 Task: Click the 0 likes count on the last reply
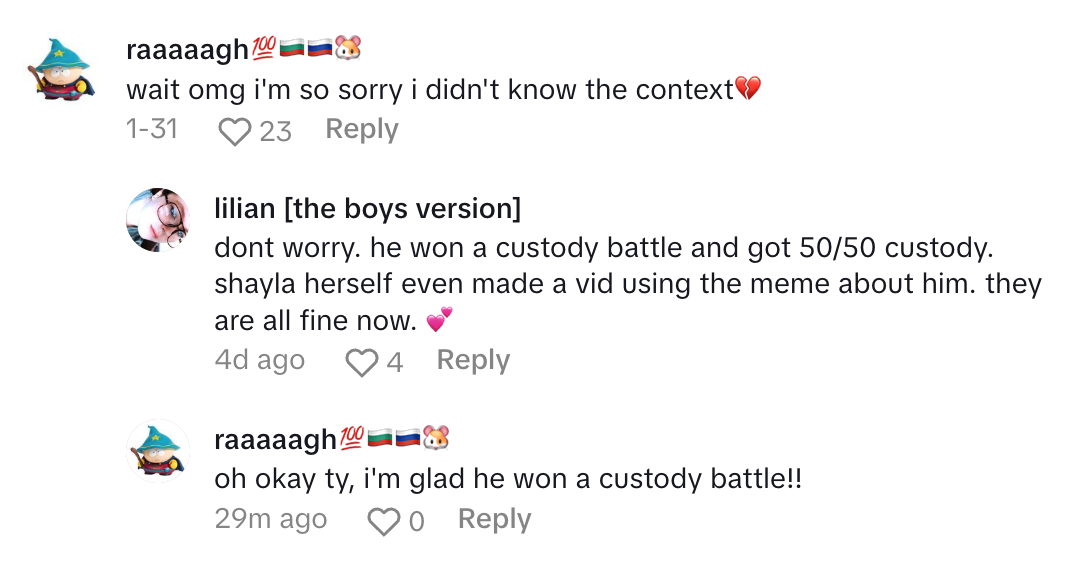click(416, 521)
